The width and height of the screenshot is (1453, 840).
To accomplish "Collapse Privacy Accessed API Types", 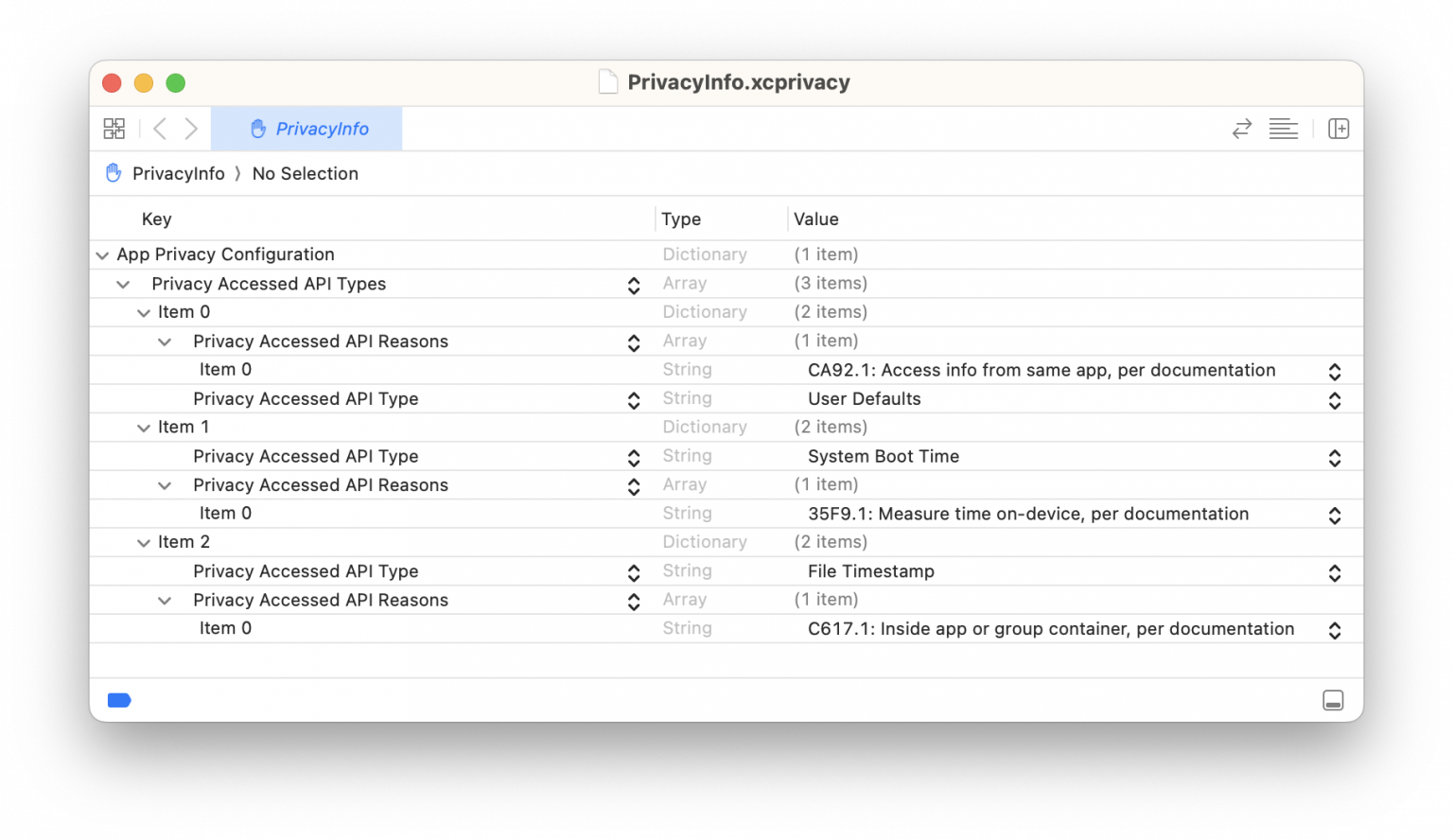I will [x=123, y=284].
